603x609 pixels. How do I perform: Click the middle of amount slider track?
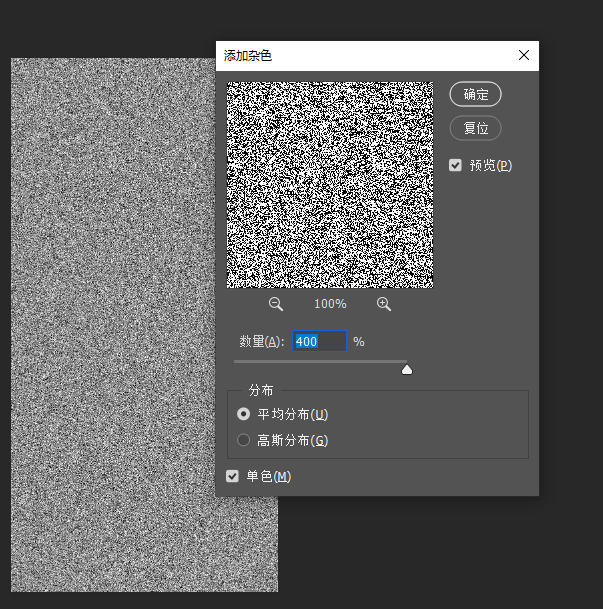320,361
